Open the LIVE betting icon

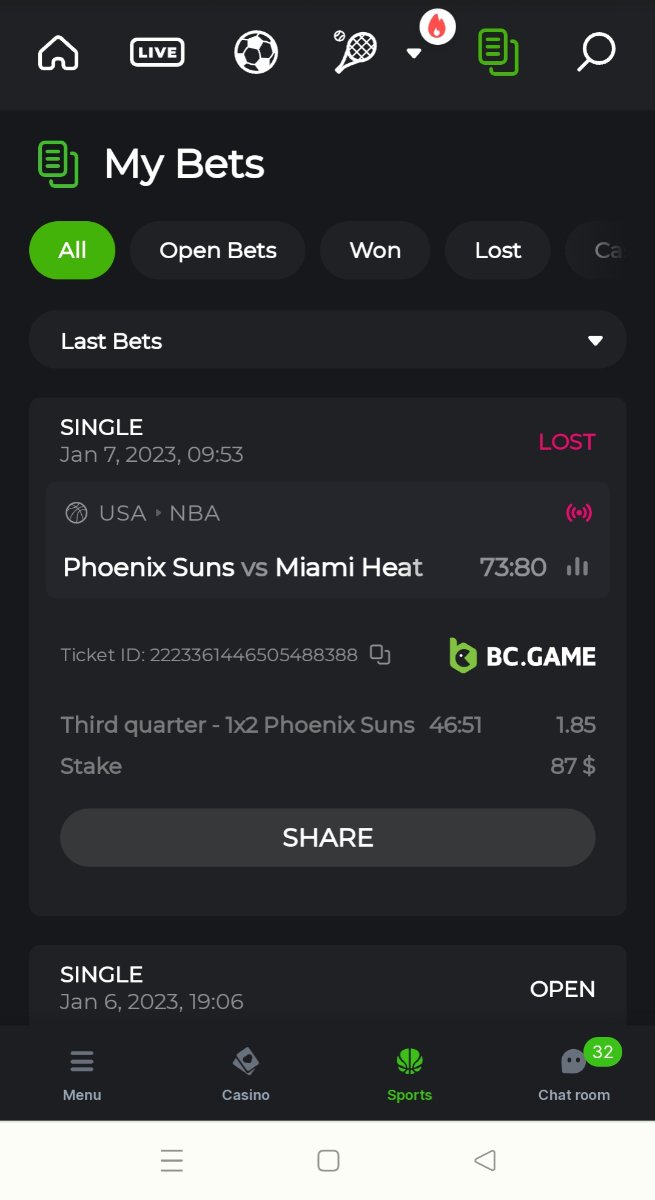pos(157,53)
